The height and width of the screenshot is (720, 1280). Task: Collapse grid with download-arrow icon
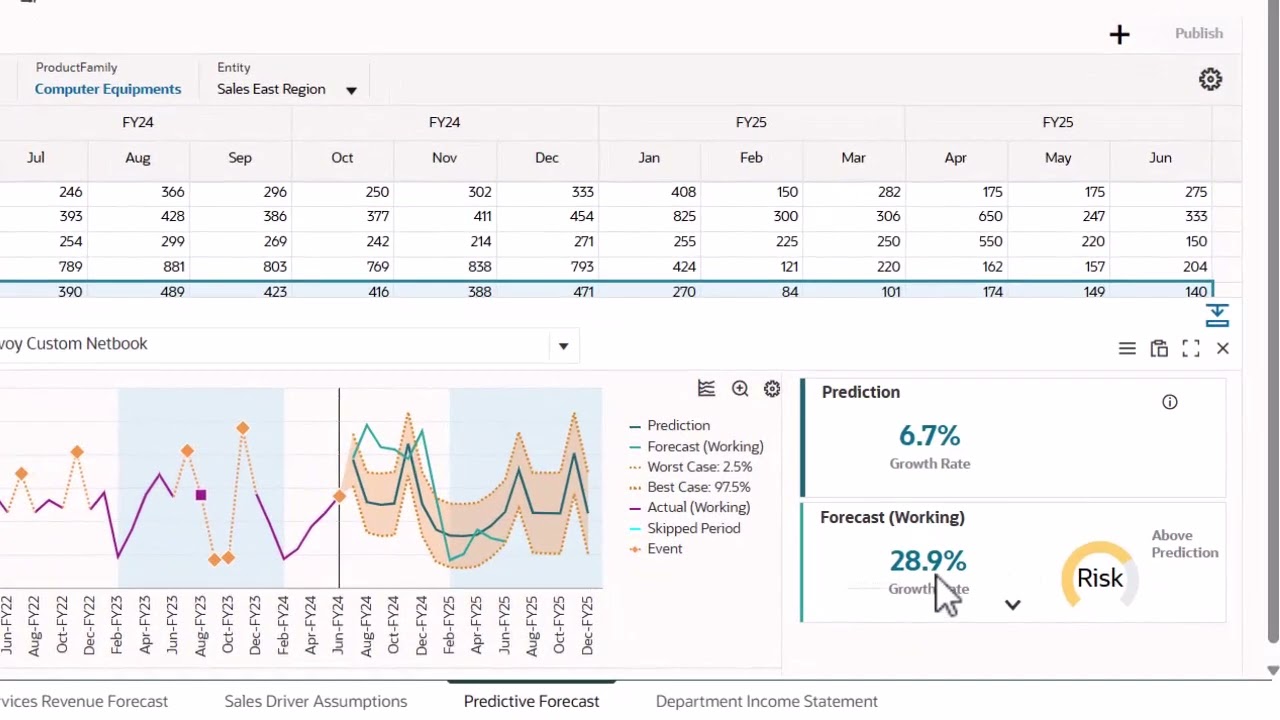click(x=1217, y=315)
